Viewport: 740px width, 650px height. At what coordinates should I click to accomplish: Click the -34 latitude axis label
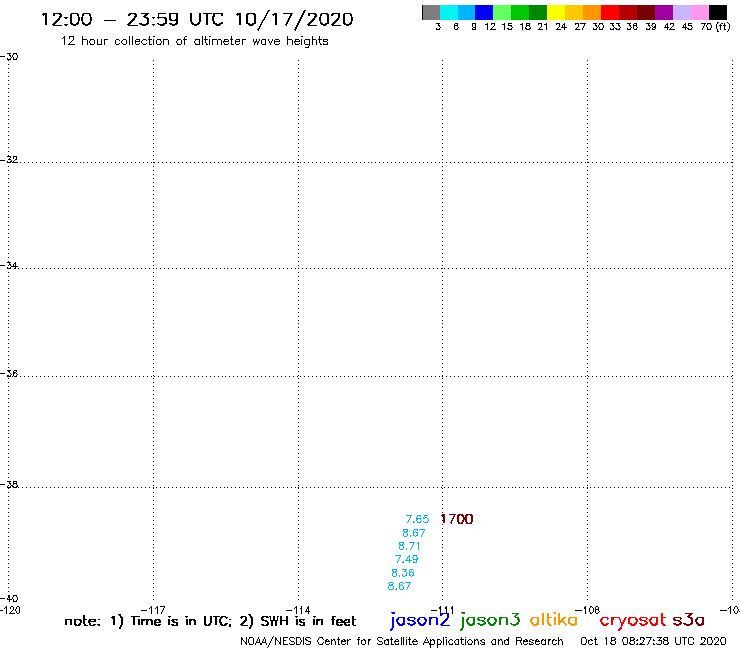click(9, 265)
